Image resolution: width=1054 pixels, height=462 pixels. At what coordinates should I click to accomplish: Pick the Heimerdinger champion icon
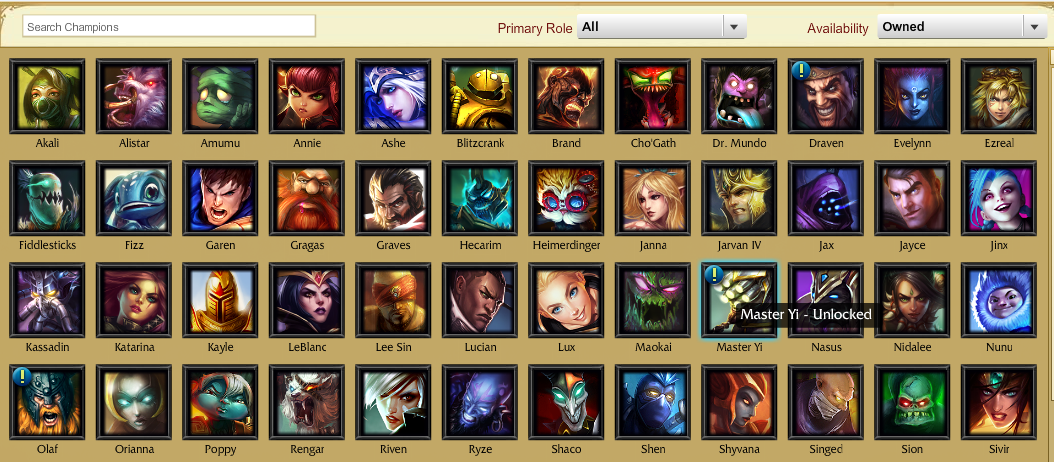click(566, 198)
